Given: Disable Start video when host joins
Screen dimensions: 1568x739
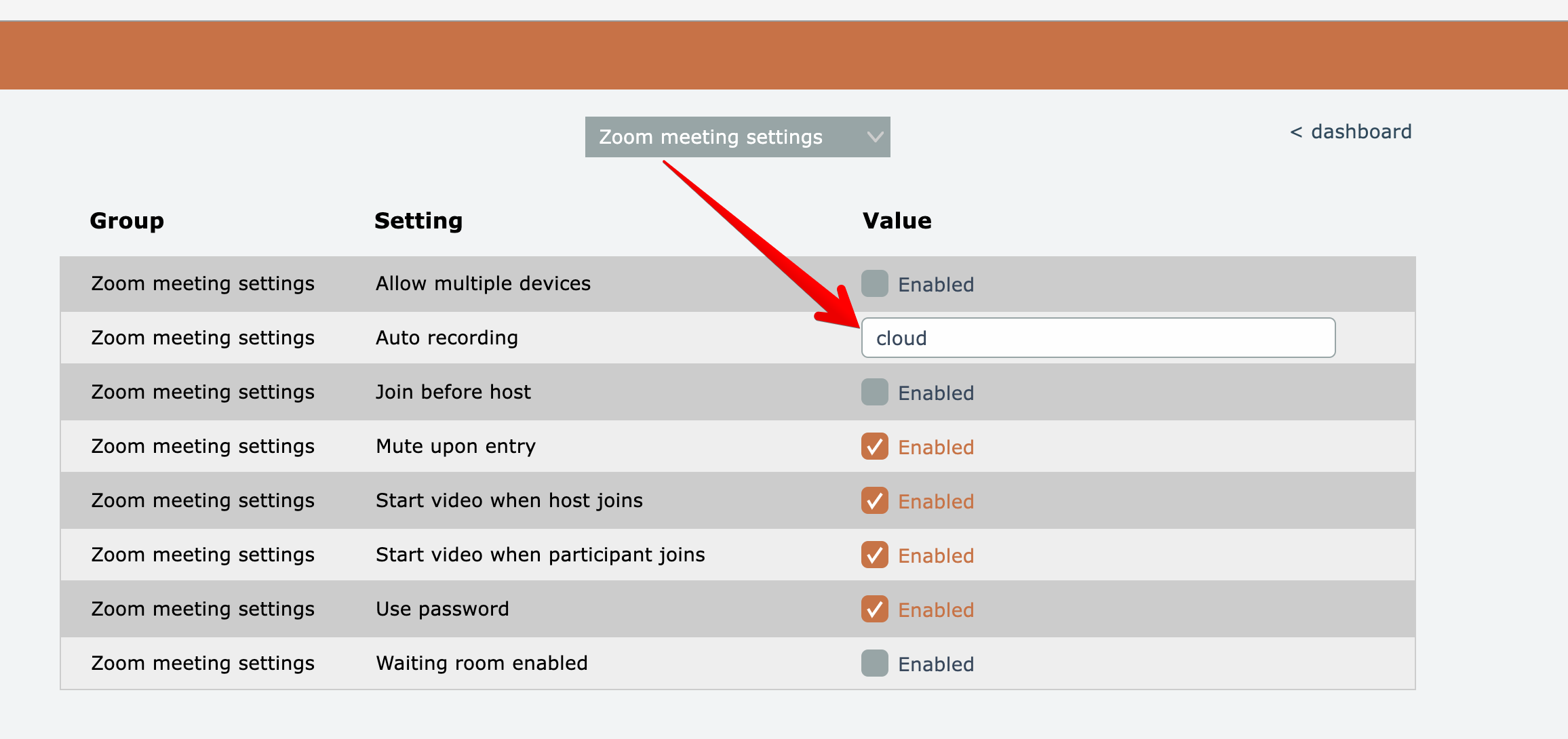Looking at the screenshot, I should [x=874, y=500].
